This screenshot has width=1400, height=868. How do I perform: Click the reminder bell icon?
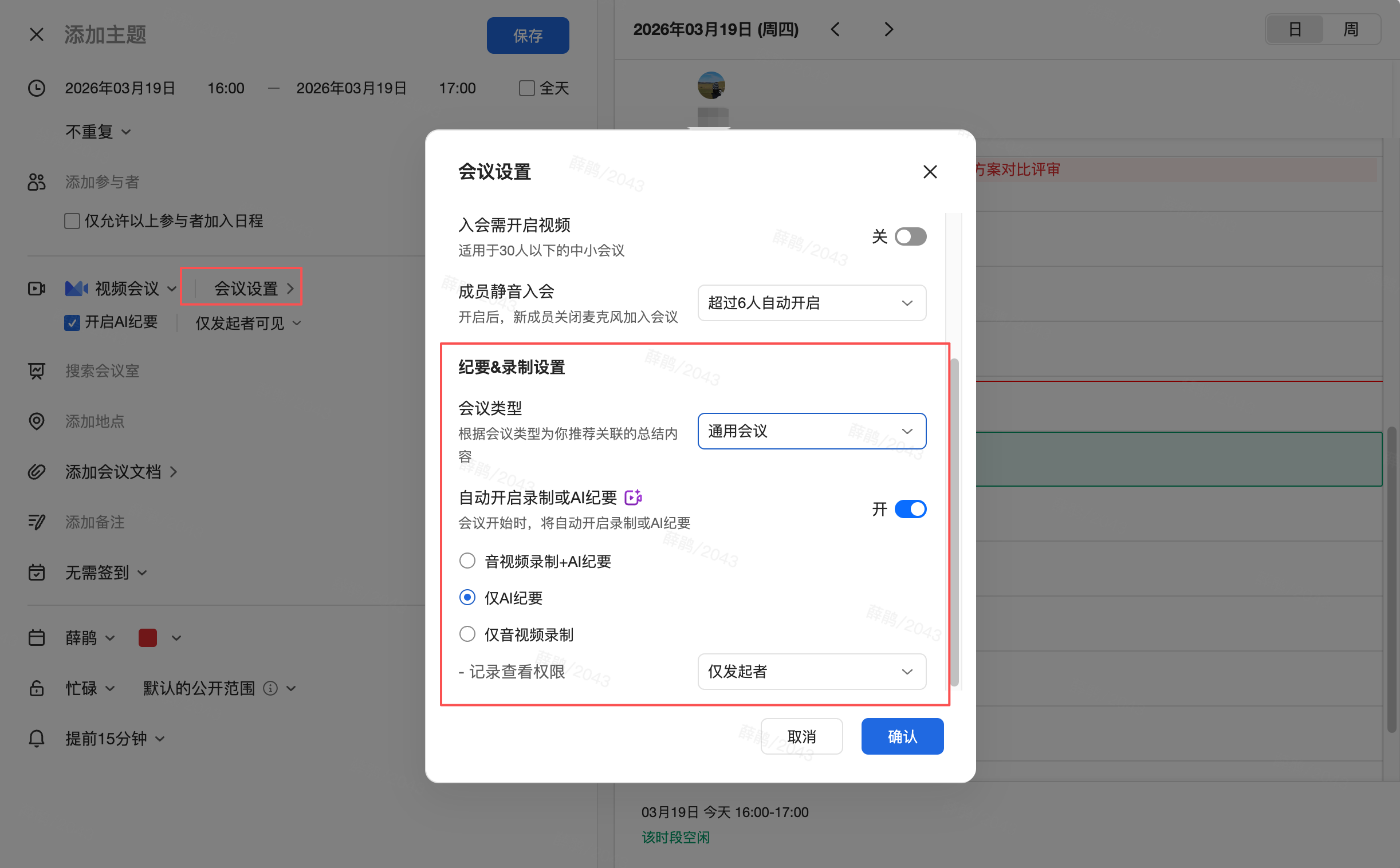[36, 738]
